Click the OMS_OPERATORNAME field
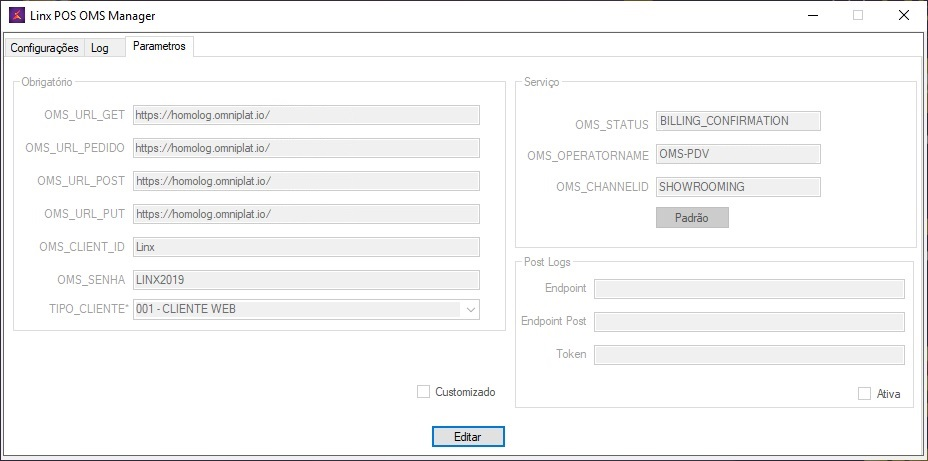928x461 pixels. [x=738, y=154]
